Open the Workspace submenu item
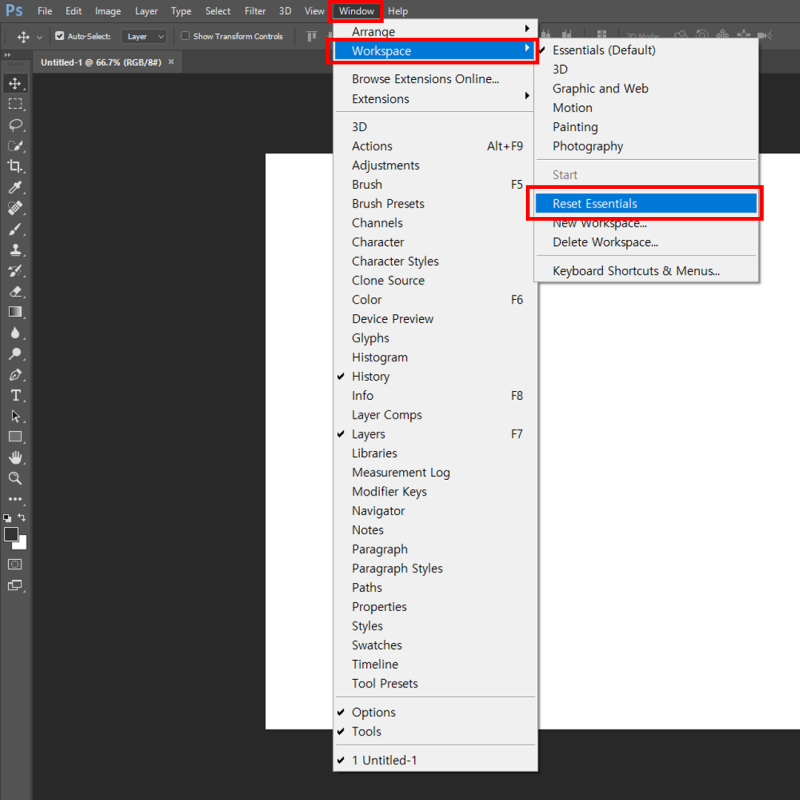The image size is (800, 800). coord(435,51)
